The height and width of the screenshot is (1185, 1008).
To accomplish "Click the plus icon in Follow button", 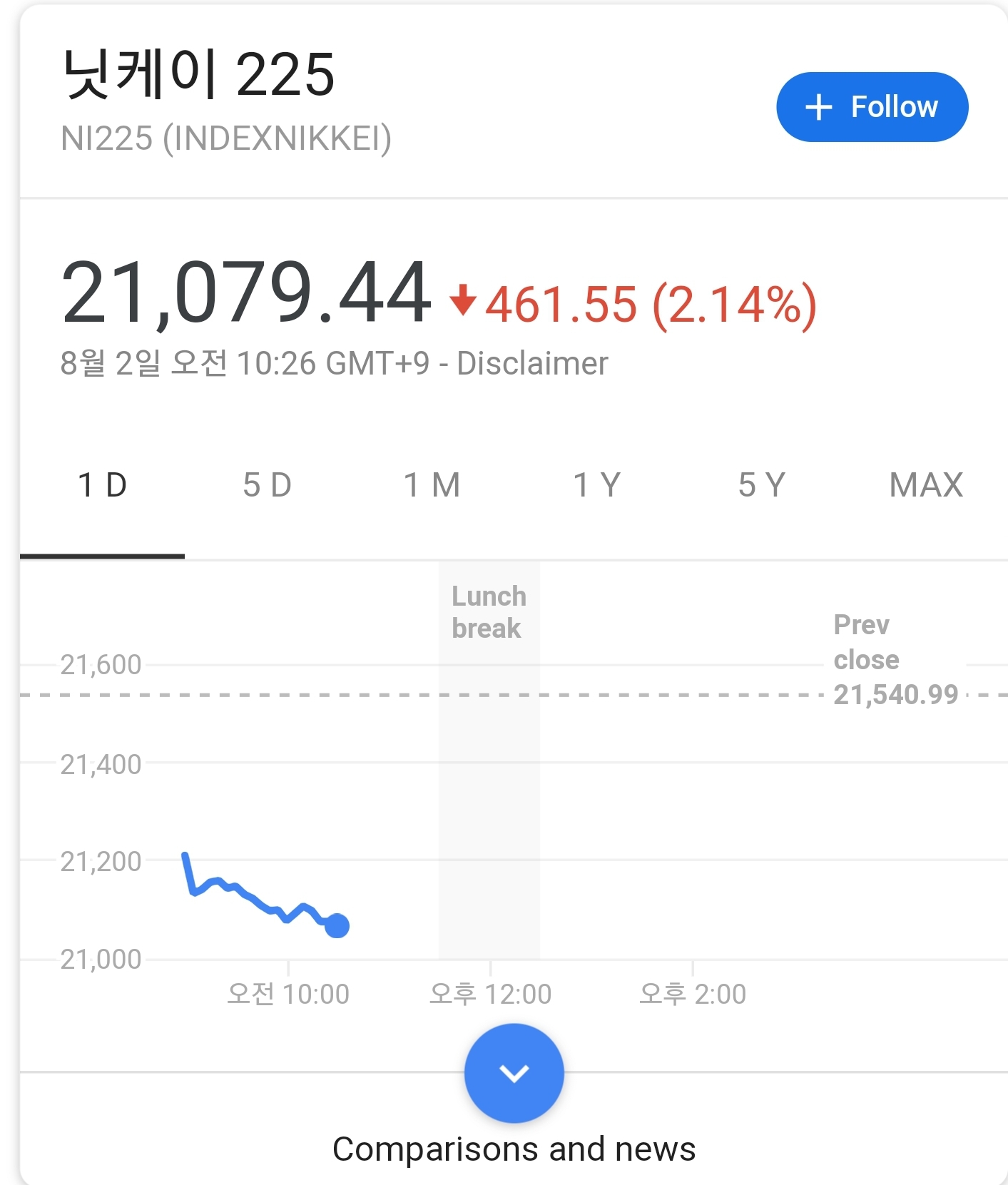I will pos(818,108).
